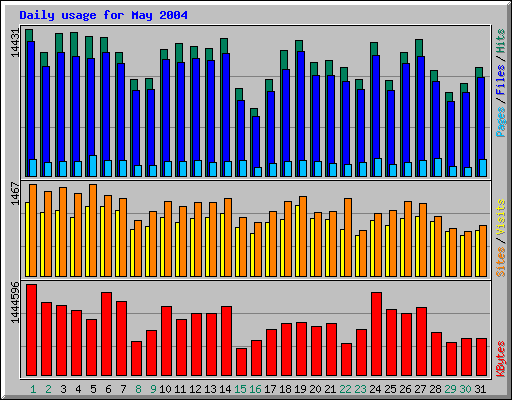The width and height of the screenshot is (512, 400).
Task: Click day label 6 on the x-axis
Action: 108,389
